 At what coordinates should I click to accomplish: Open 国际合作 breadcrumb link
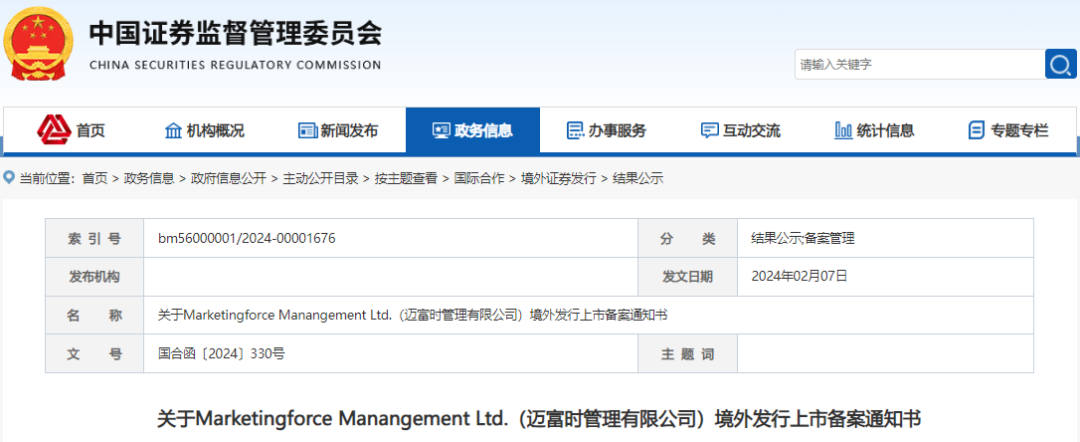479,178
